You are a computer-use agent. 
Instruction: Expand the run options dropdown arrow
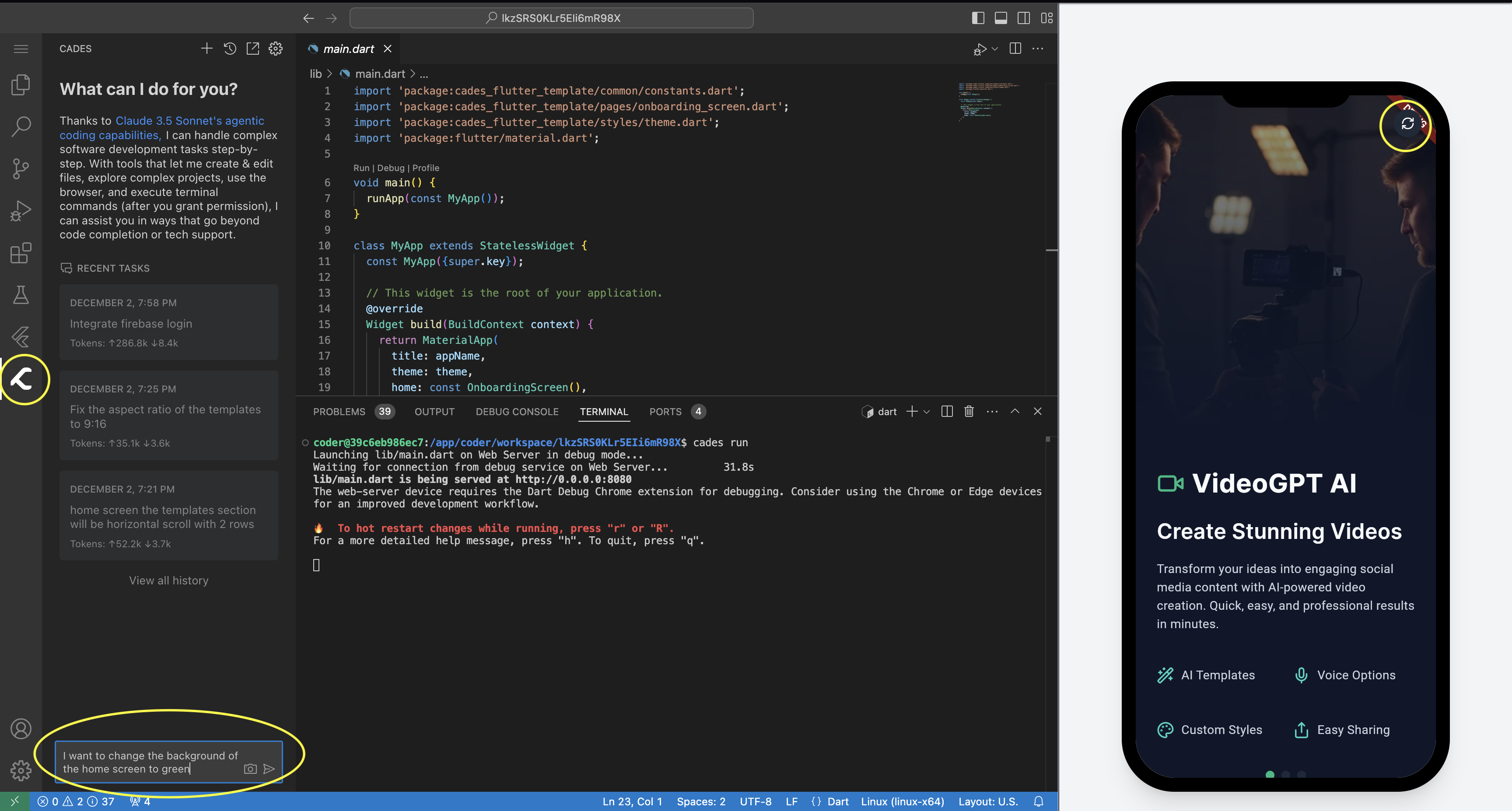pos(994,49)
